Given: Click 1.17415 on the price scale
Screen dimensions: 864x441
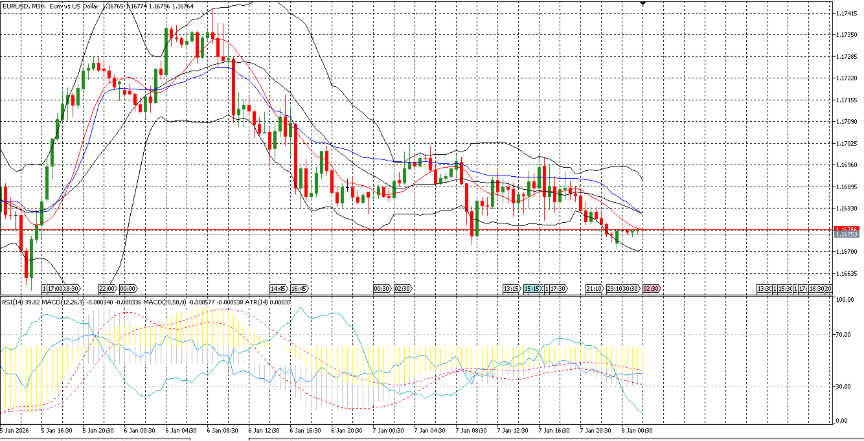Looking at the screenshot, I should [846, 12].
